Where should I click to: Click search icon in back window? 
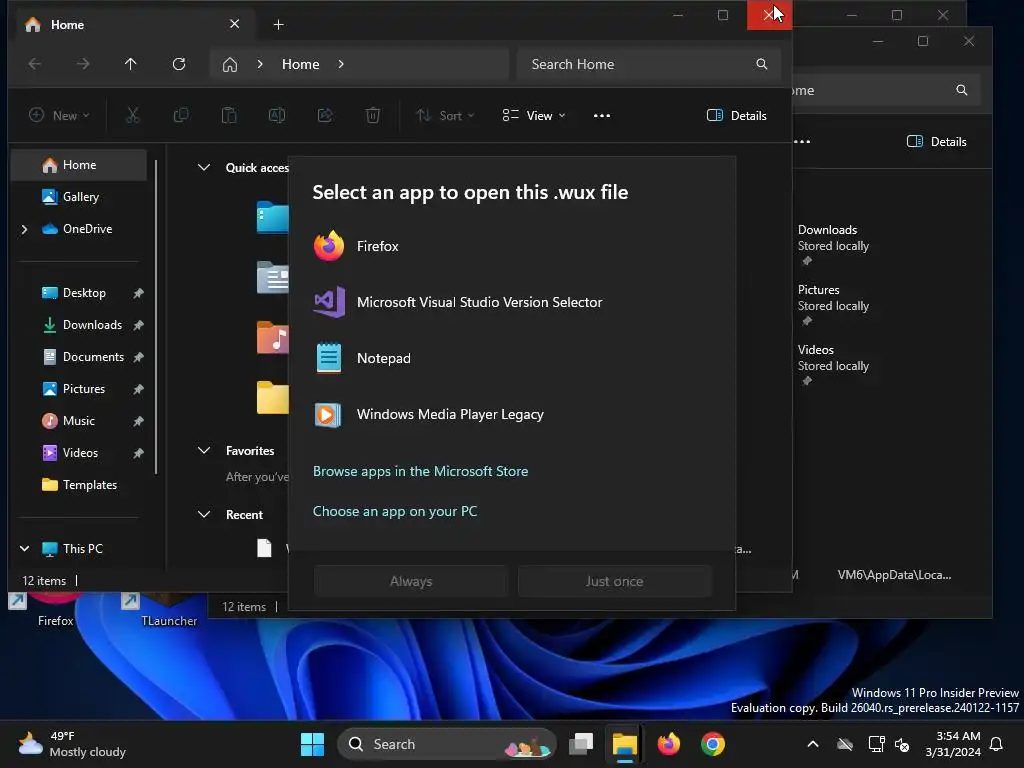pos(962,90)
